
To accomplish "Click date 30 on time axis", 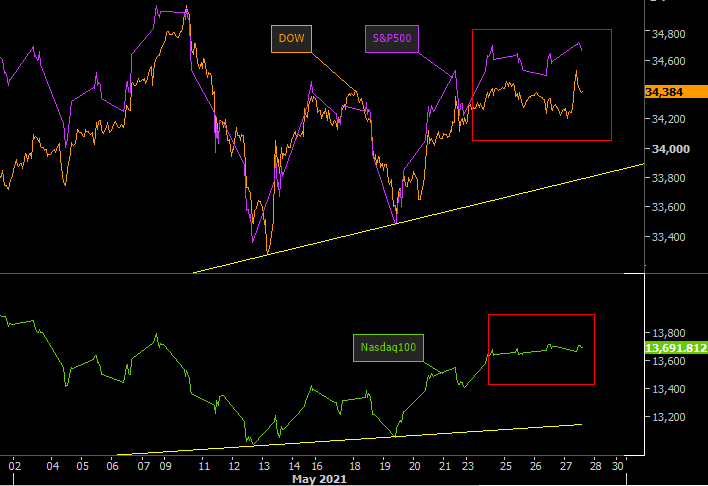I will tap(618, 466).
